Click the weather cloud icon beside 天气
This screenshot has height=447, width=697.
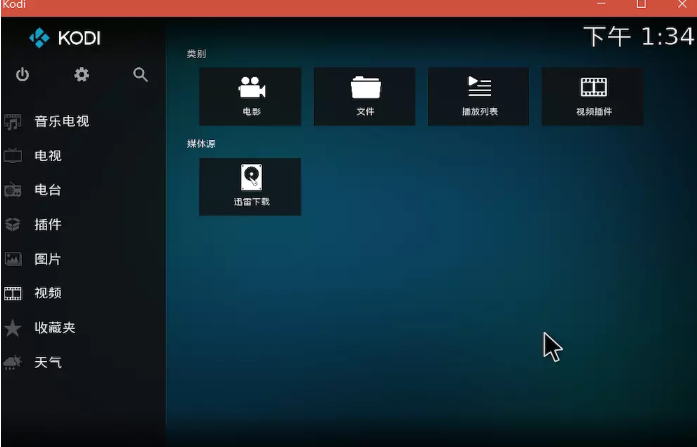coord(13,363)
